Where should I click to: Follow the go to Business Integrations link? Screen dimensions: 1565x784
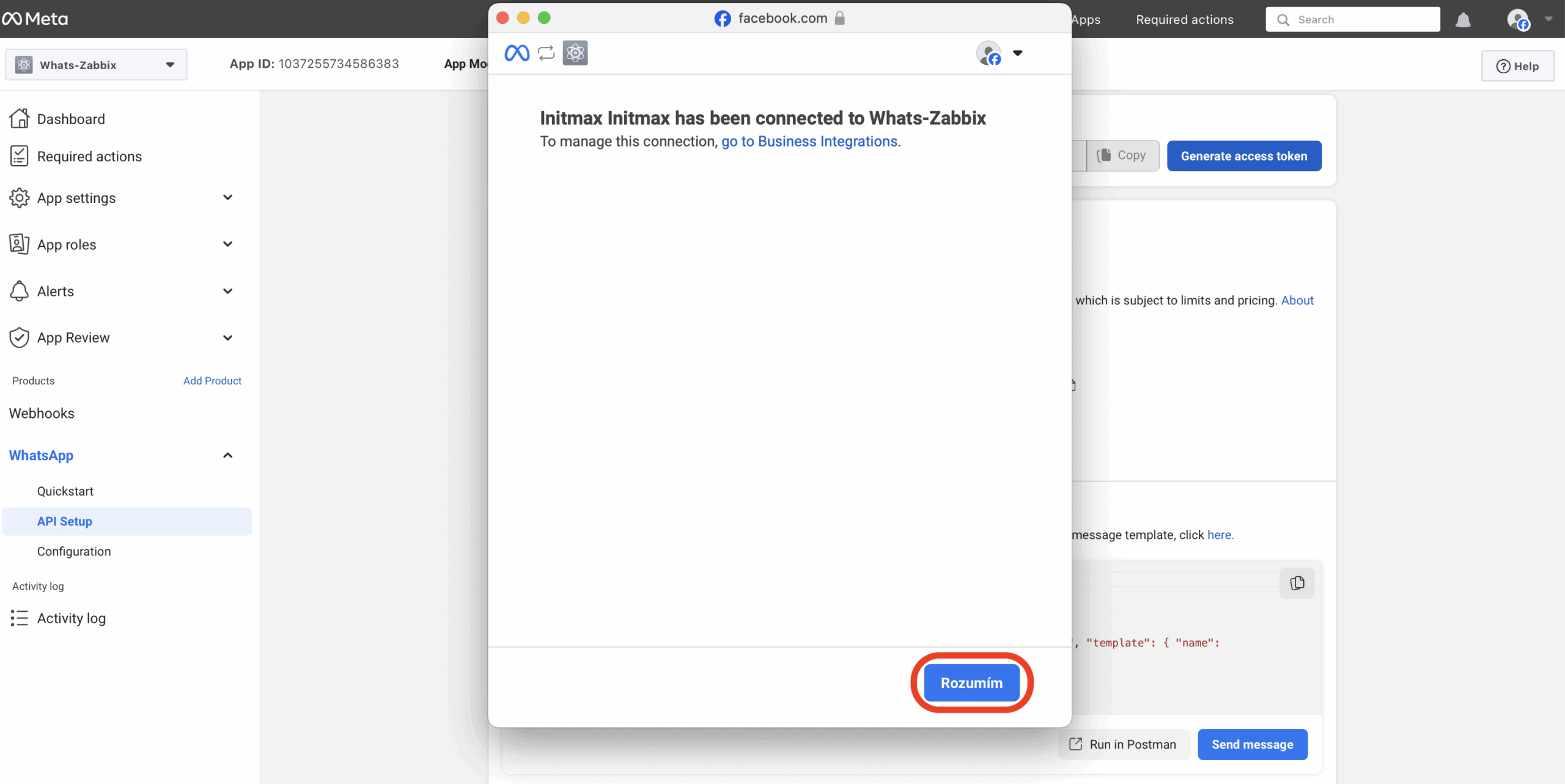click(x=809, y=141)
